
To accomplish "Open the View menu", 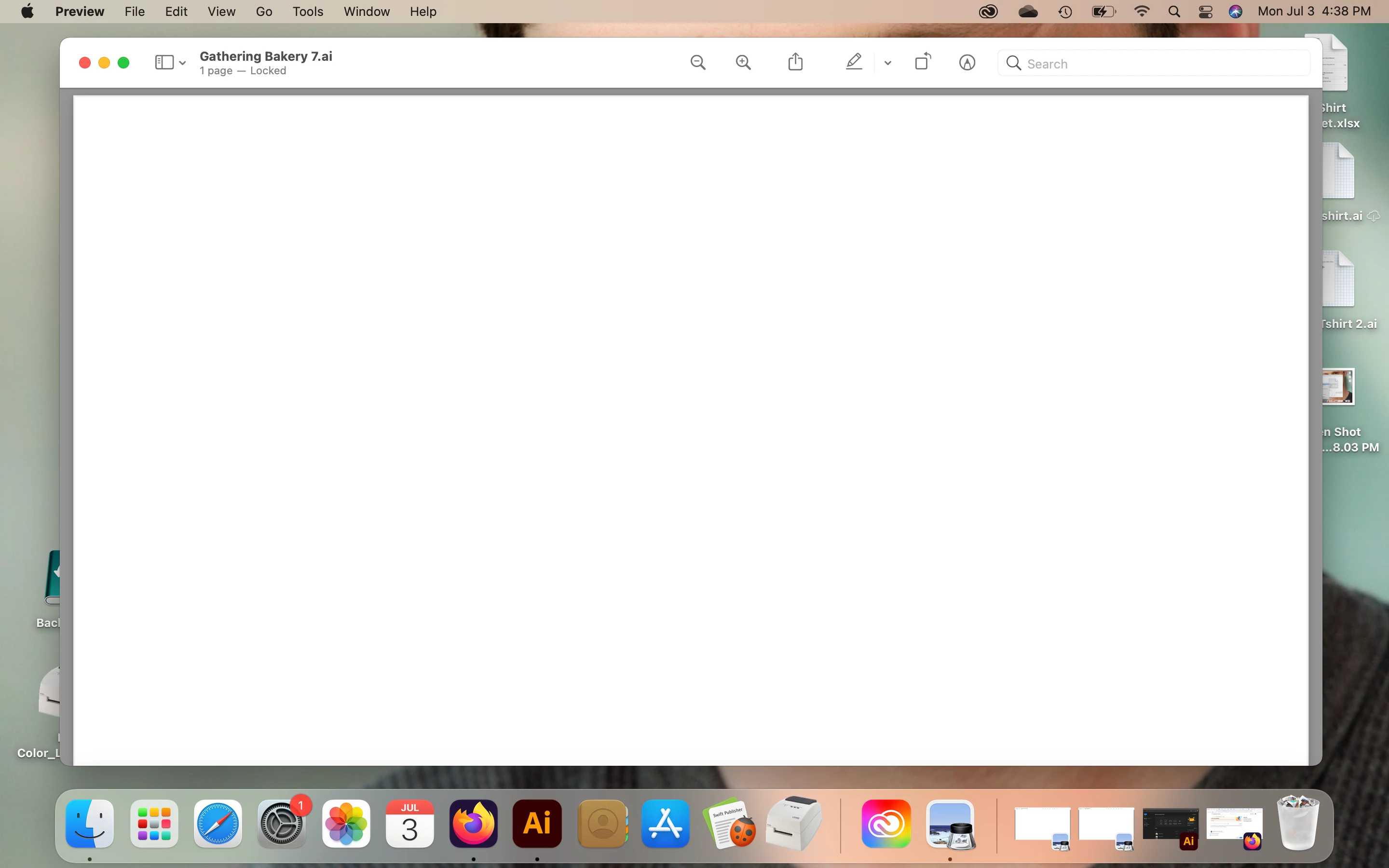I will click(x=221, y=12).
